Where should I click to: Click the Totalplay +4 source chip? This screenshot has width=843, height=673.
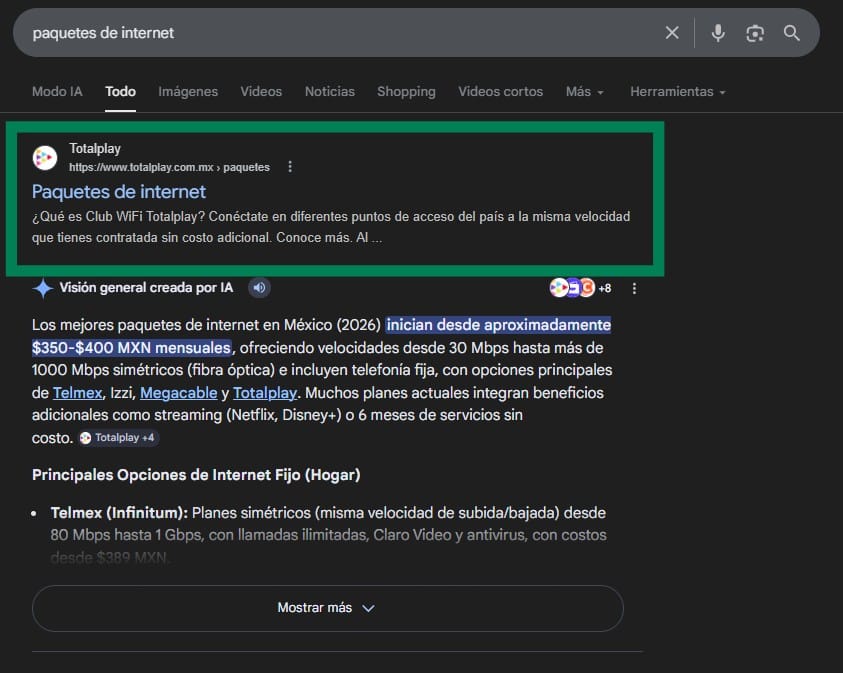[x=118, y=438]
